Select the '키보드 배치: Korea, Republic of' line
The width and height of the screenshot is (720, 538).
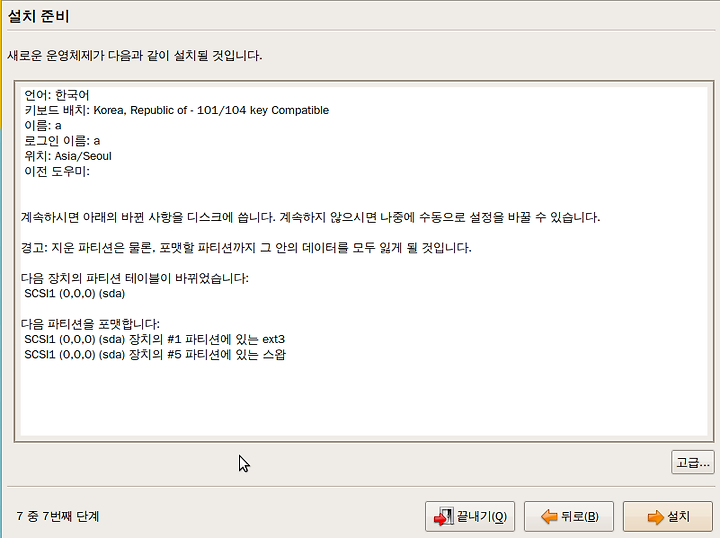(176, 110)
